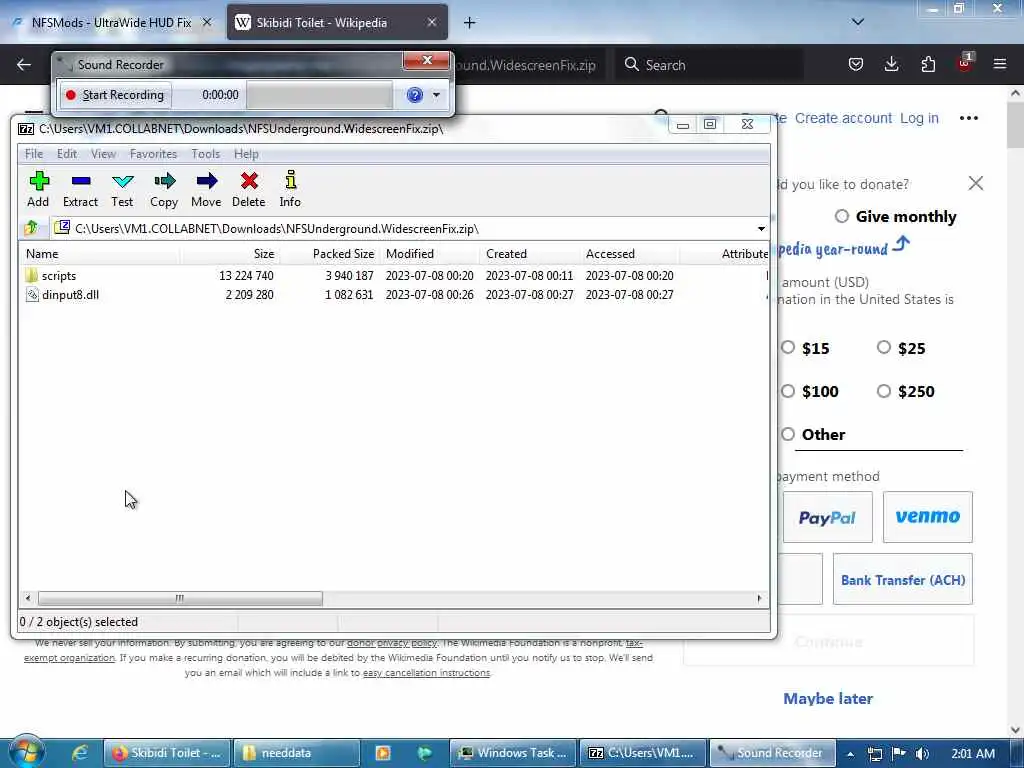Click the Pocket save icon in Firefox
1024x768 pixels.
(x=856, y=64)
